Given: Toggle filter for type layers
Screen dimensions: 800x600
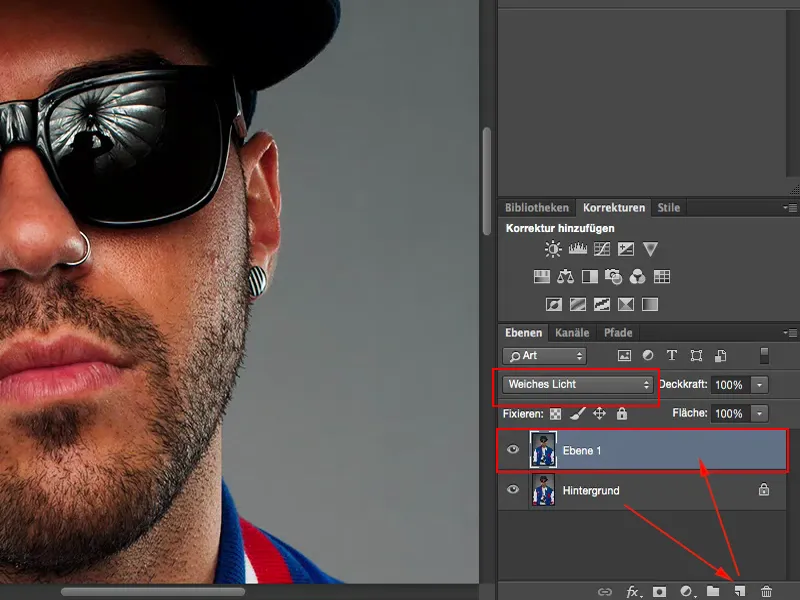Looking at the screenshot, I should click(x=672, y=355).
